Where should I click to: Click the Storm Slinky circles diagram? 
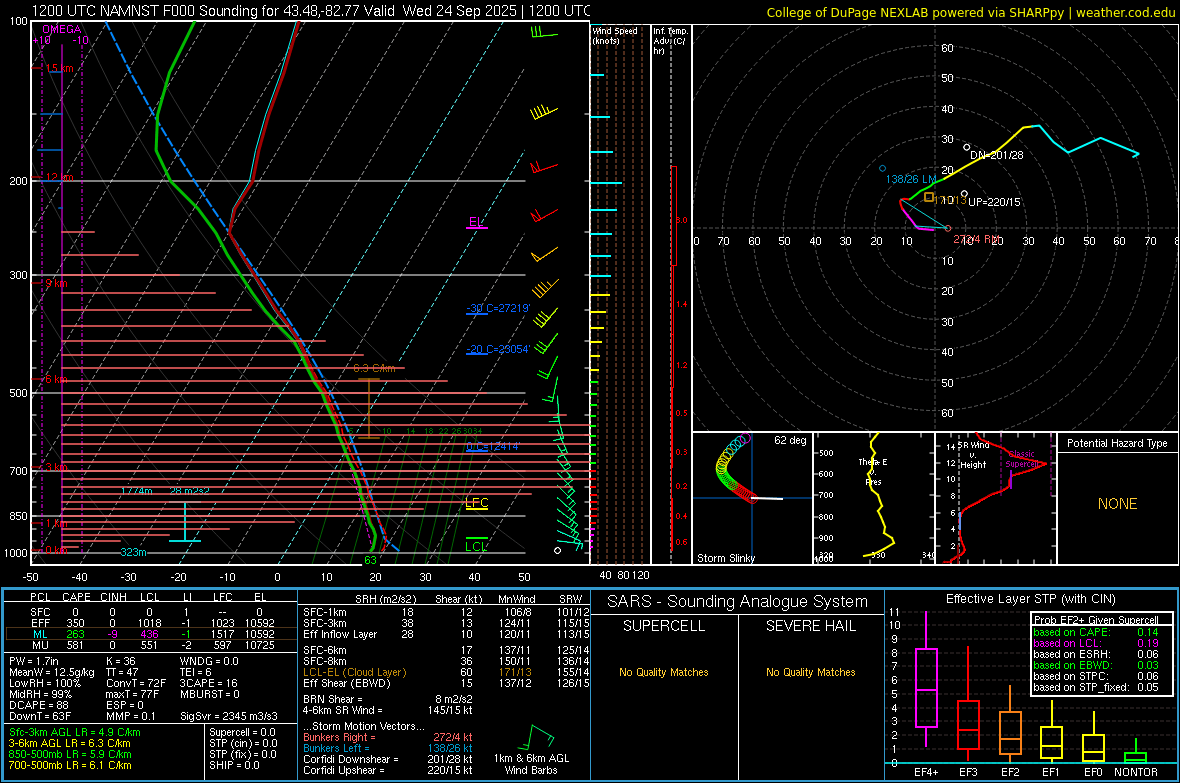[x=736, y=467]
